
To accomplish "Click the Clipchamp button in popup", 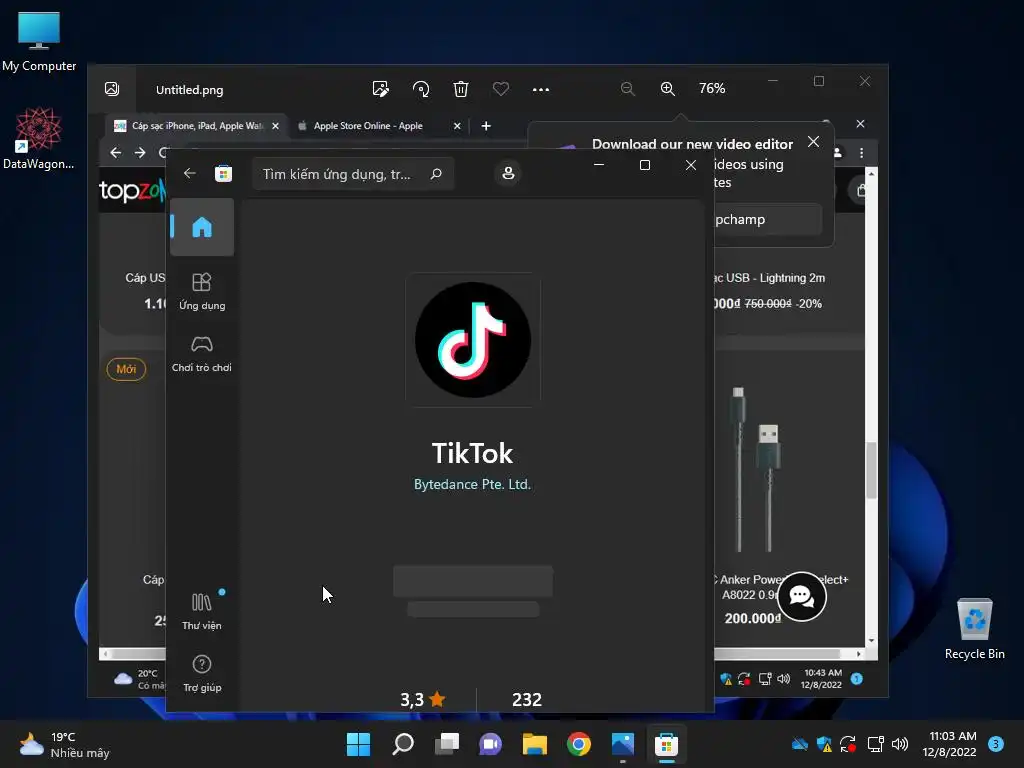I will (768, 219).
